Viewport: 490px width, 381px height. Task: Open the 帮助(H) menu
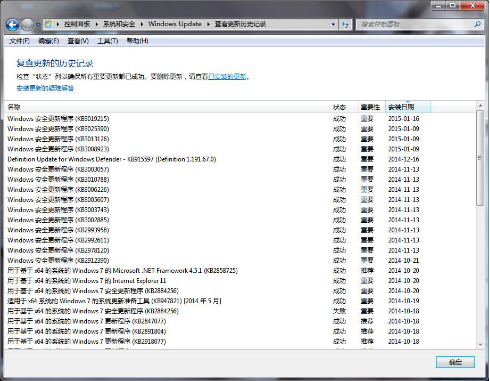pos(137,41)
